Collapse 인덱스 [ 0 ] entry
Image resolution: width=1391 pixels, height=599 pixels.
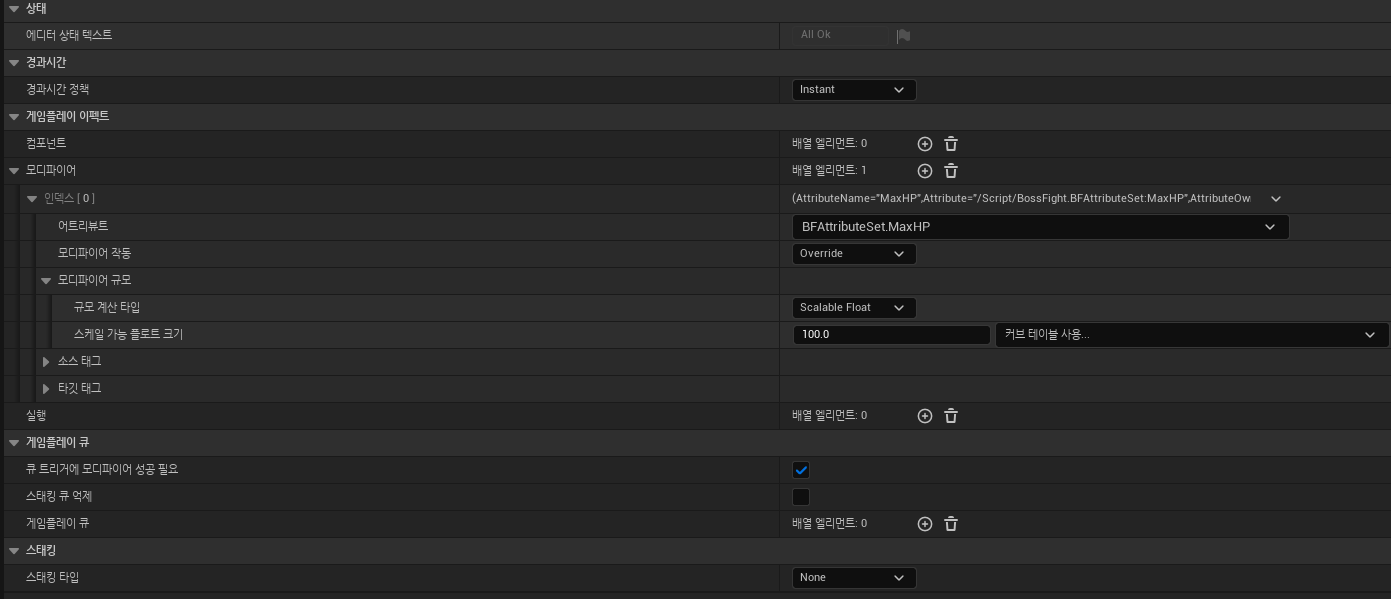(32, 199)
